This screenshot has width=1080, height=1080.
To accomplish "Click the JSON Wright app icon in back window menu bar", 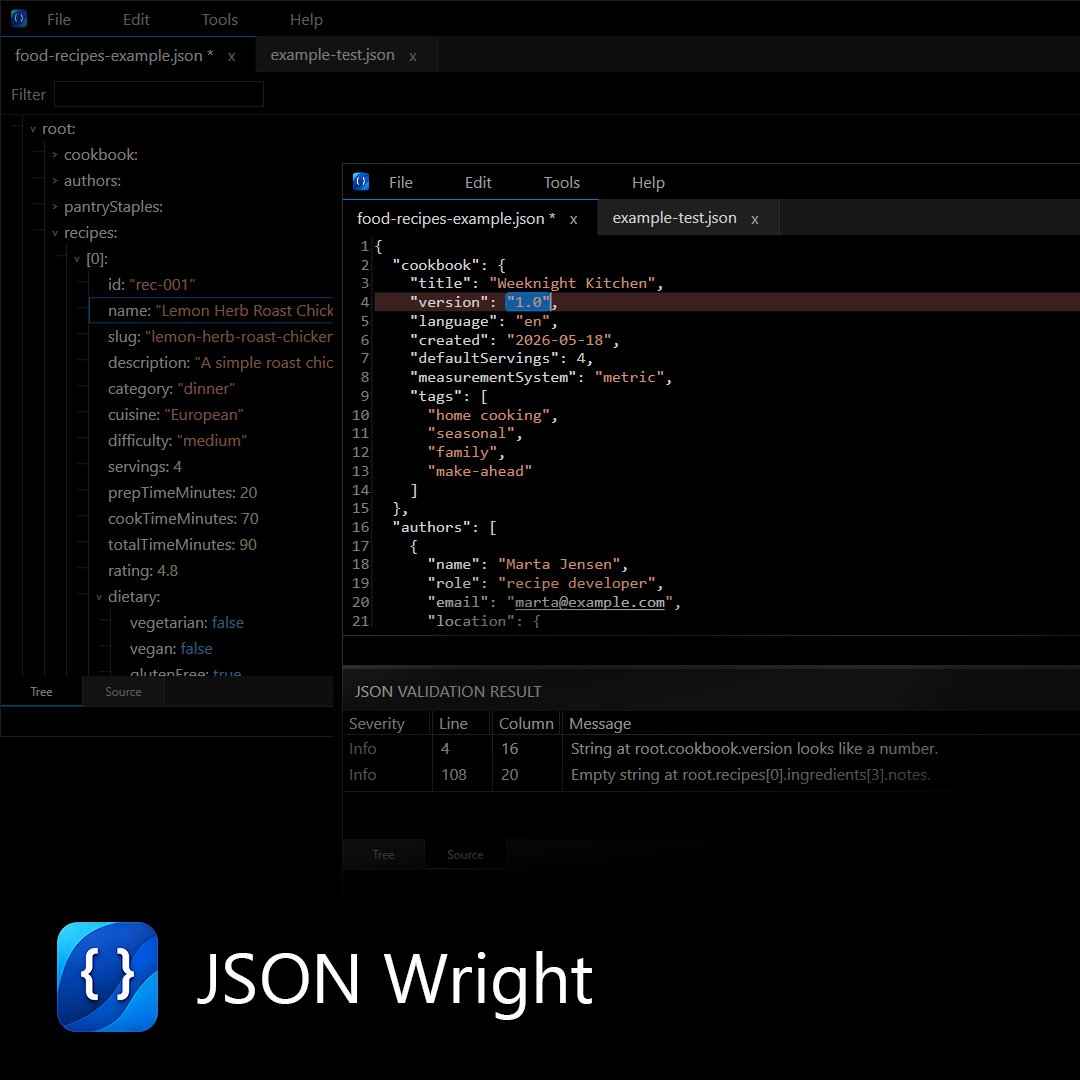I will pos(19,19).
